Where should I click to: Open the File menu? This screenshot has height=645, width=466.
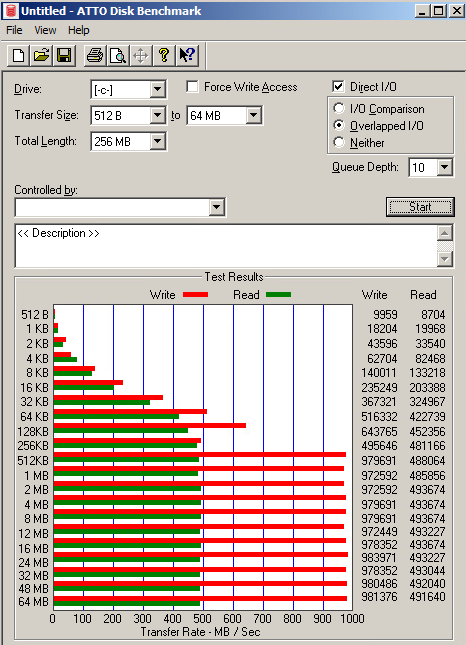click(14, 30)
